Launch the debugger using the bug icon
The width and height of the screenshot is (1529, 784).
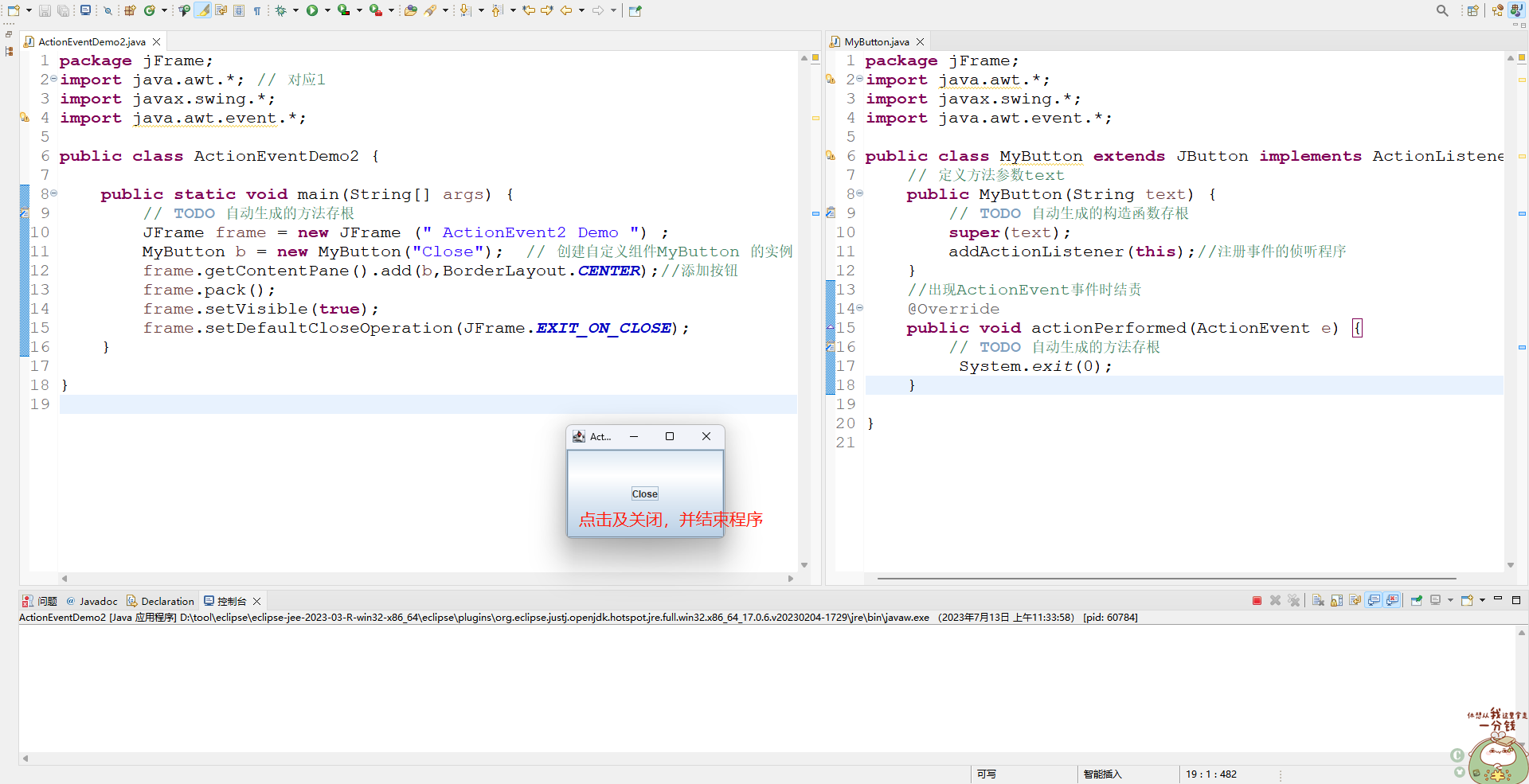281,10
